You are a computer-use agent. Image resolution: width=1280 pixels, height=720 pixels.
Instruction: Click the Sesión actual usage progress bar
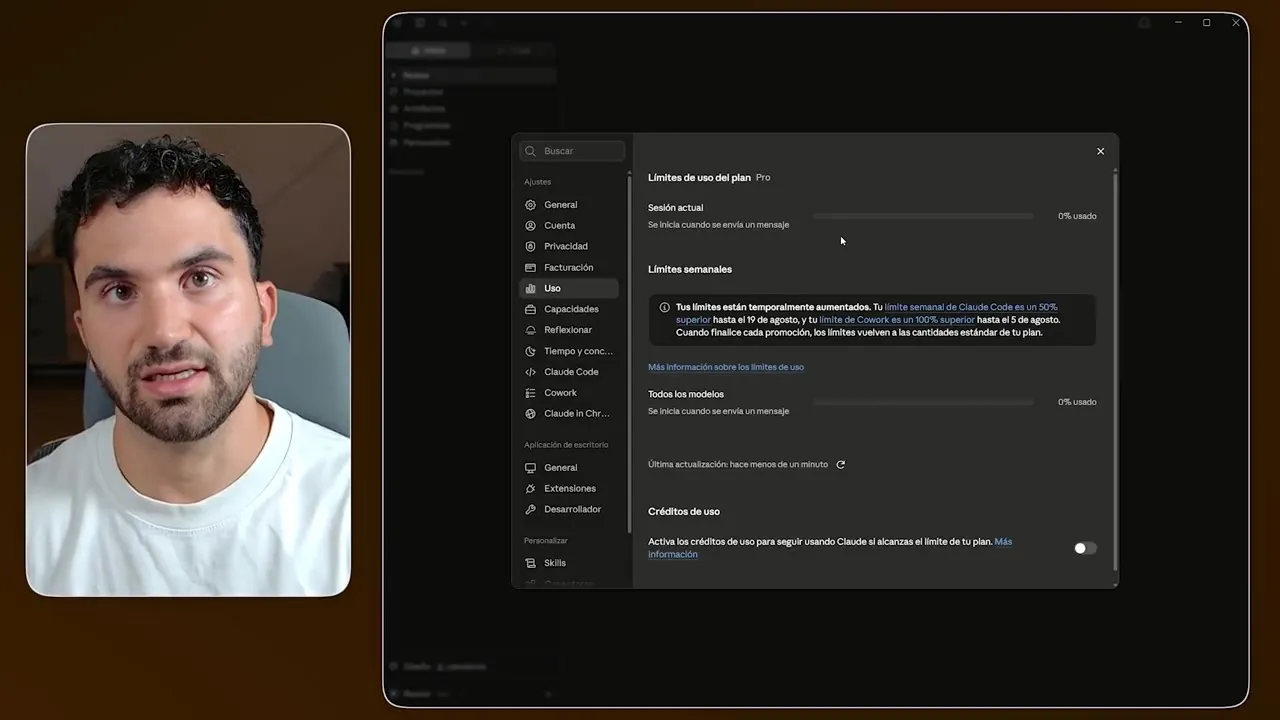coord(923,216)
